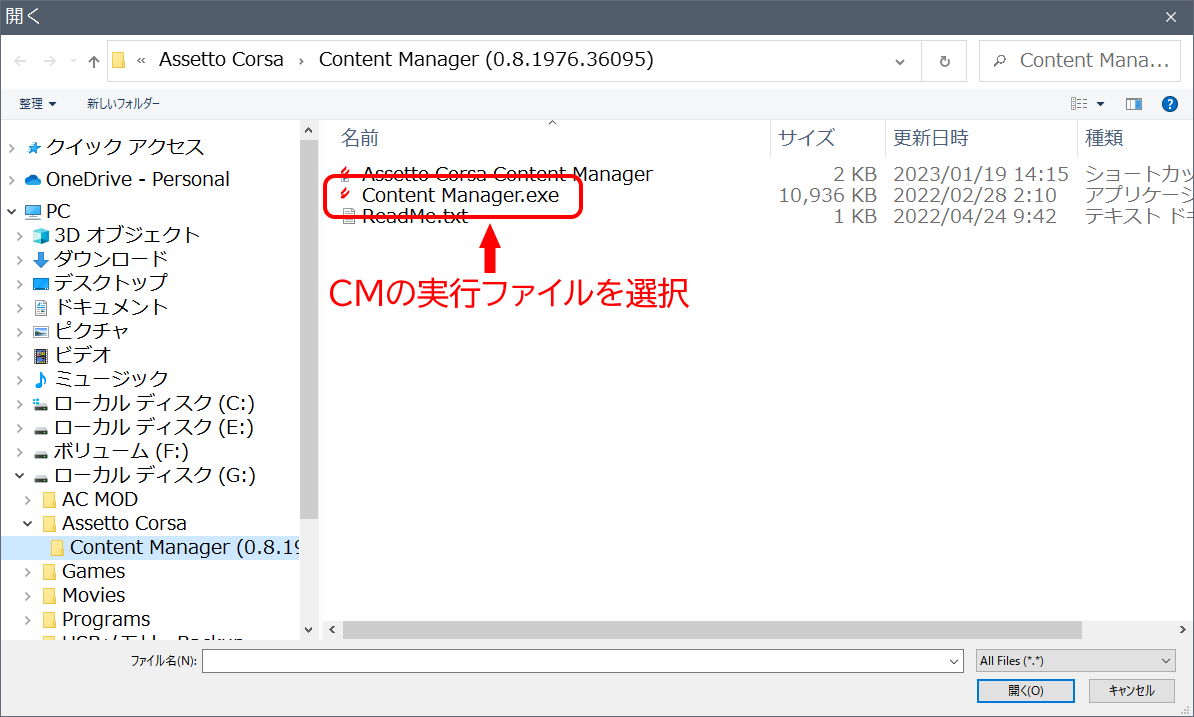Click the address bar folder icon
The width and height of the screenshot is (1194, 717).
click(x=119, y=60)
